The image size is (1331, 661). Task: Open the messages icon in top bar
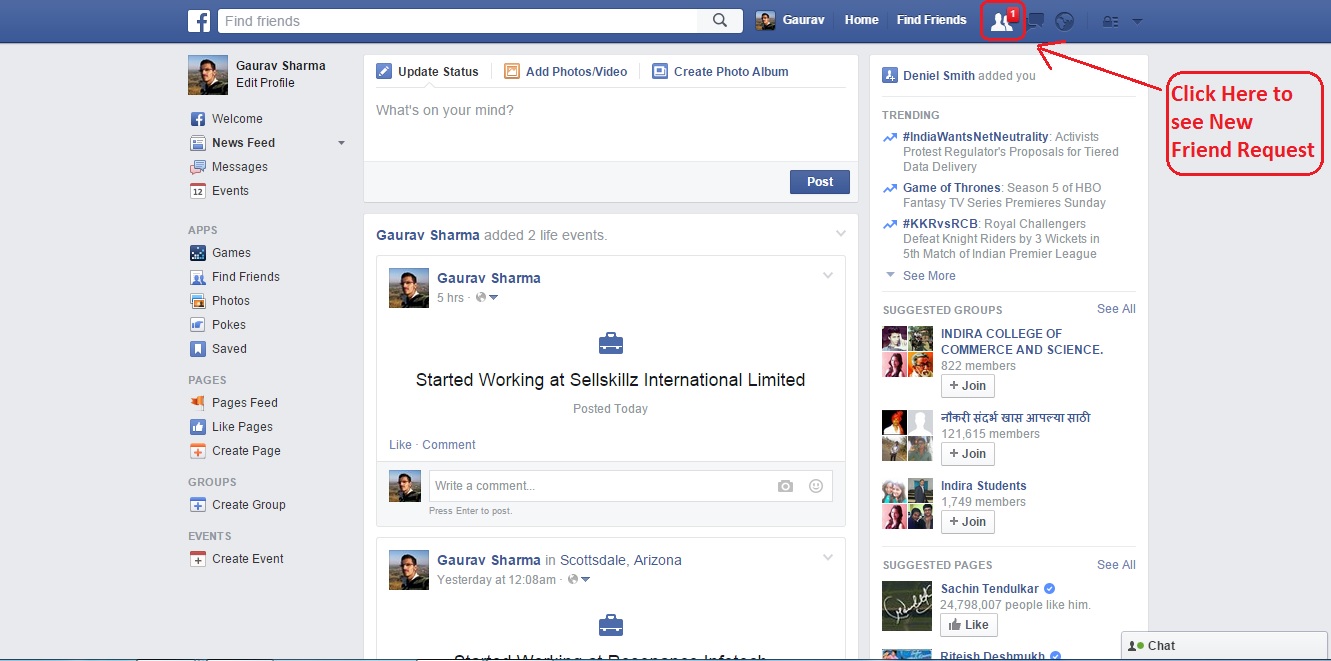pos(1037,21)
